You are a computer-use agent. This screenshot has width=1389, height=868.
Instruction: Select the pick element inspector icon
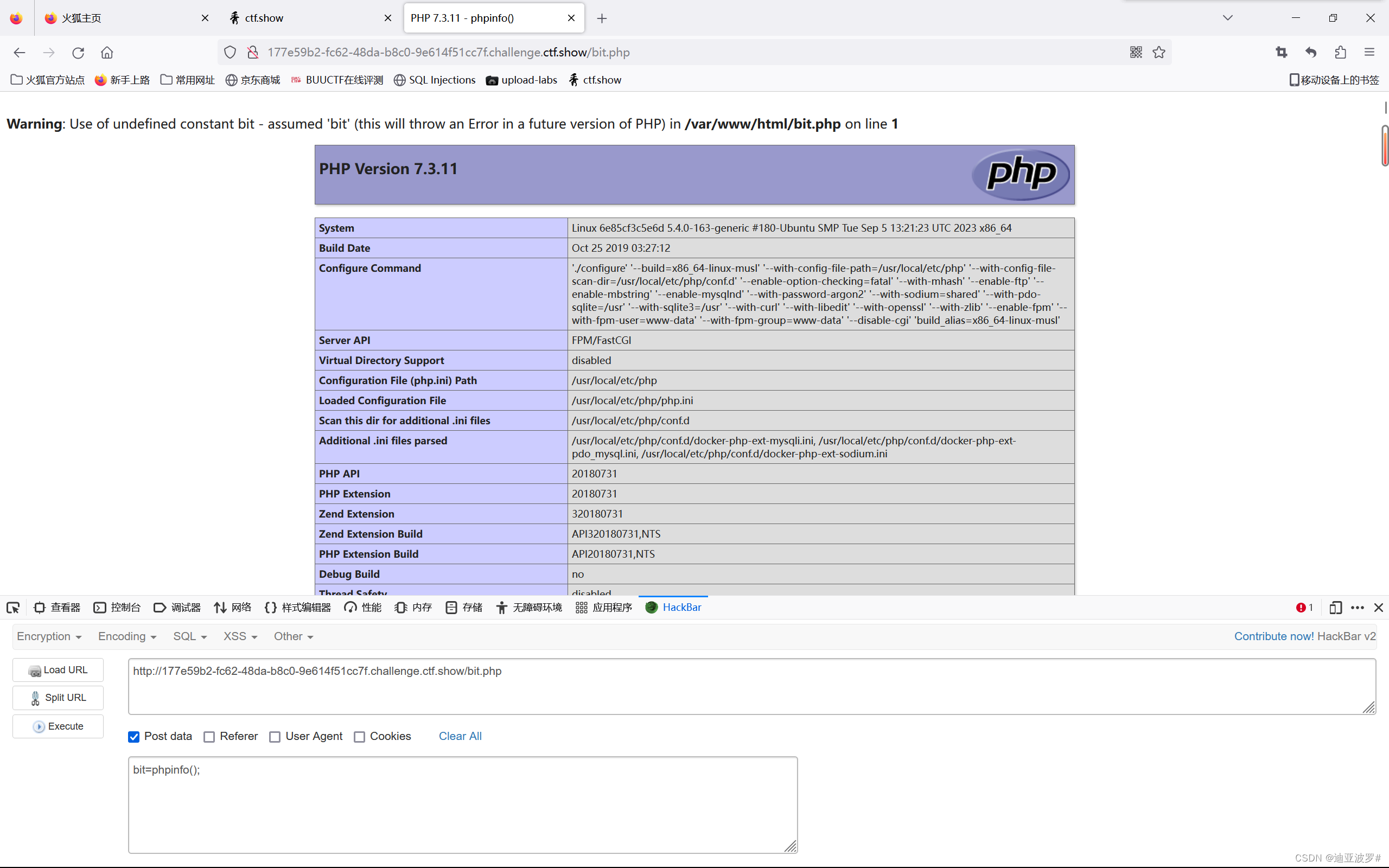tap(12, 607)
